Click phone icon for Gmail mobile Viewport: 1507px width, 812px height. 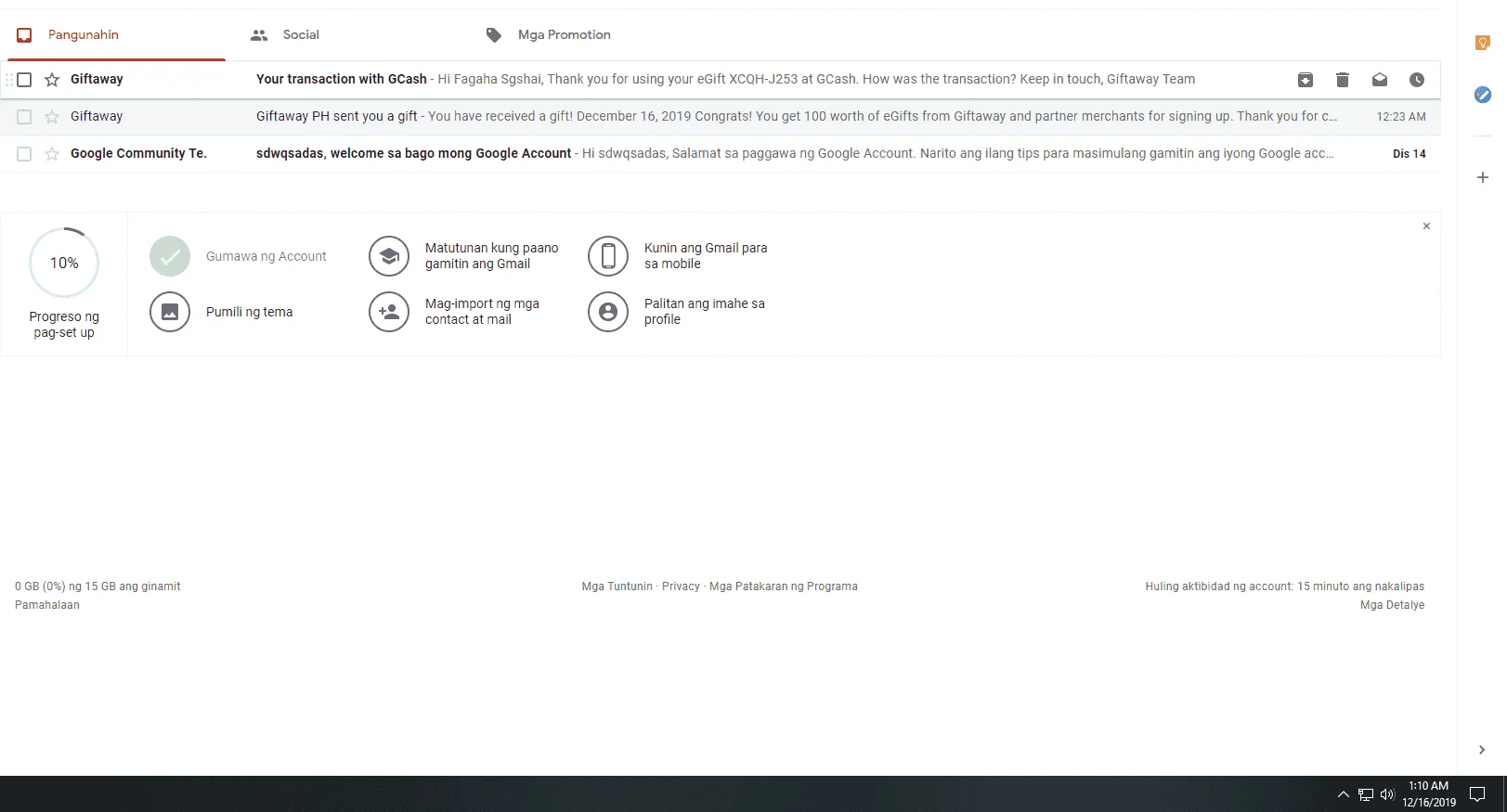pos(608,257)
